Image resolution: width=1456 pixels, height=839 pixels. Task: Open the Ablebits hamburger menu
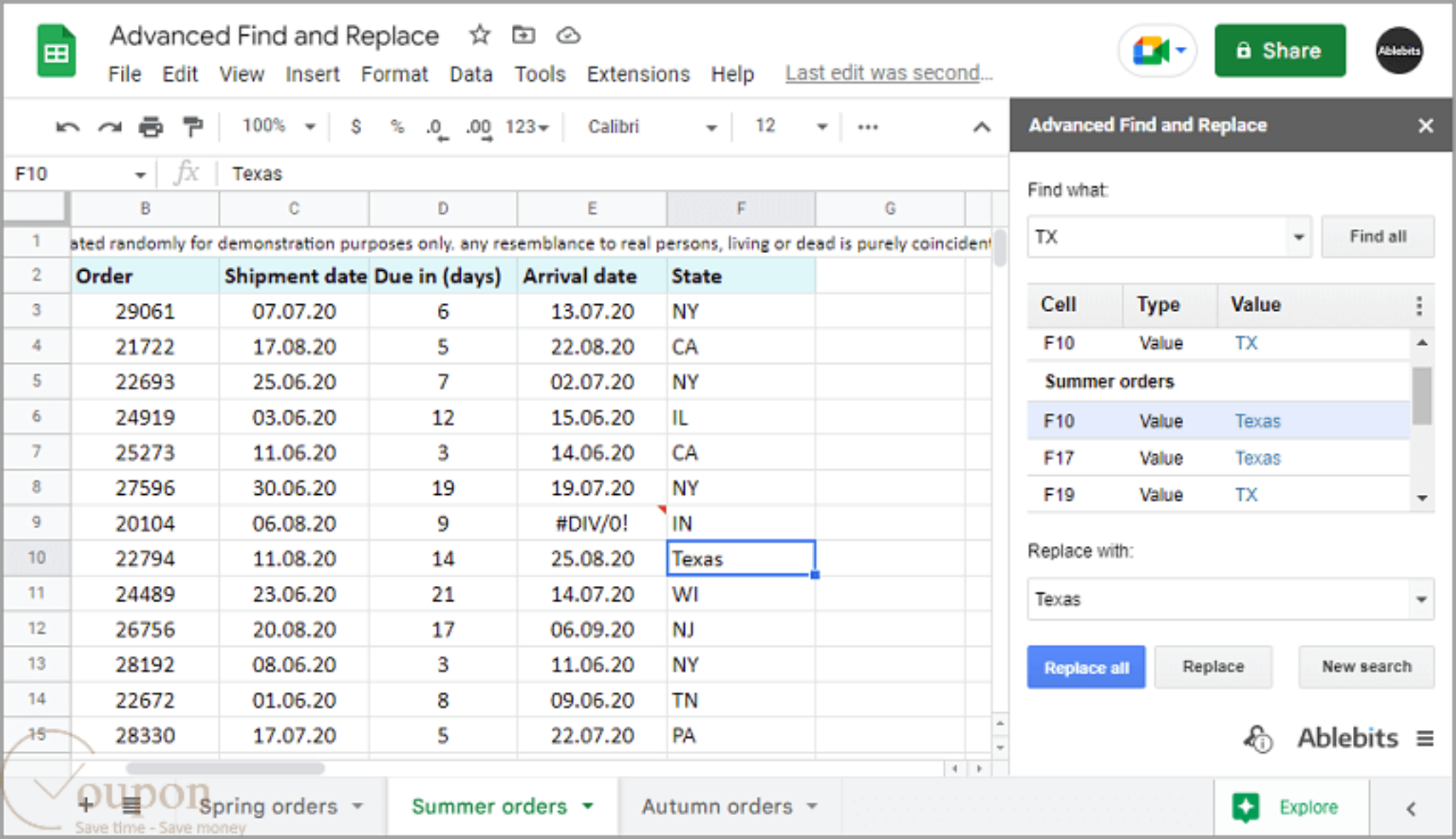tap(1424, 738)
